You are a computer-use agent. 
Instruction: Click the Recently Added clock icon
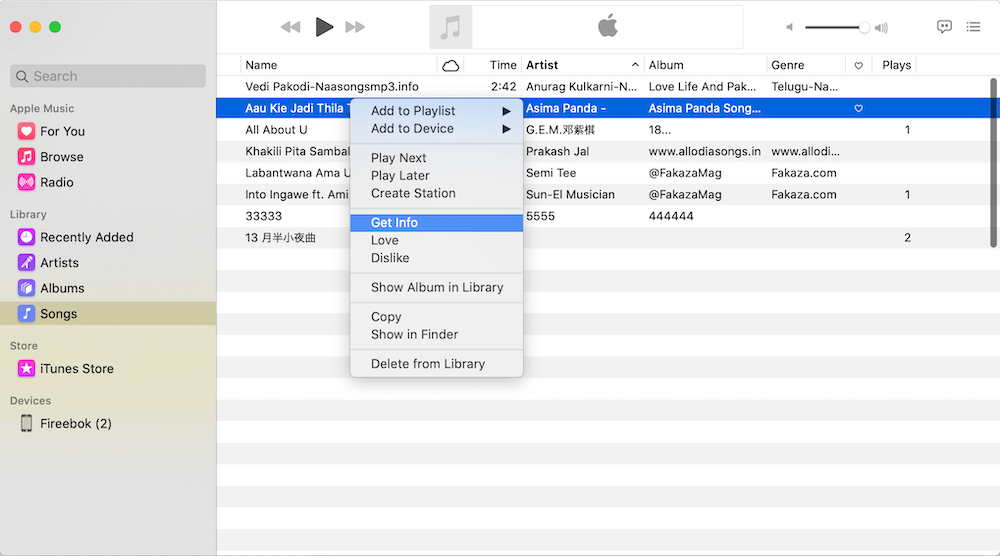[26, 237]
